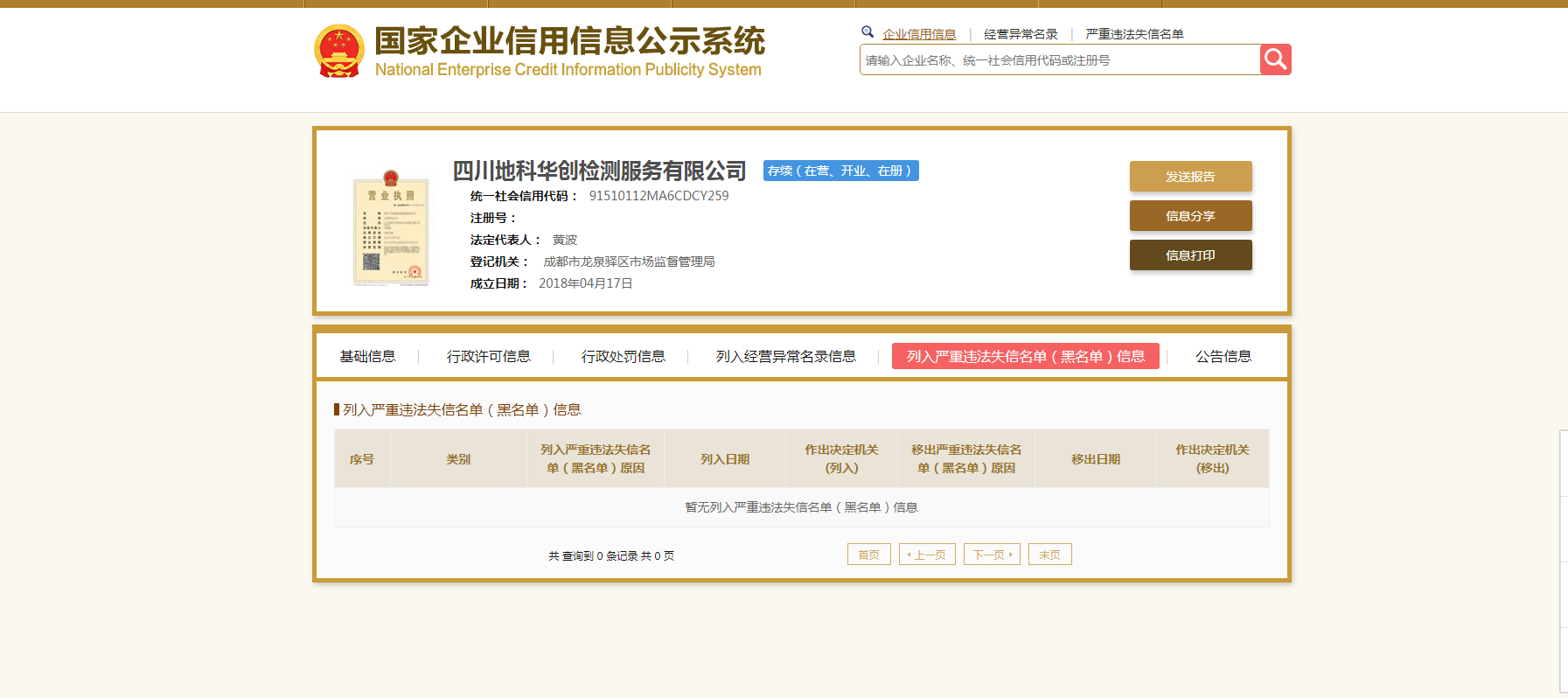Click the 类别 column header
This screenshot has height=698, width=1568.
[458, 459]
